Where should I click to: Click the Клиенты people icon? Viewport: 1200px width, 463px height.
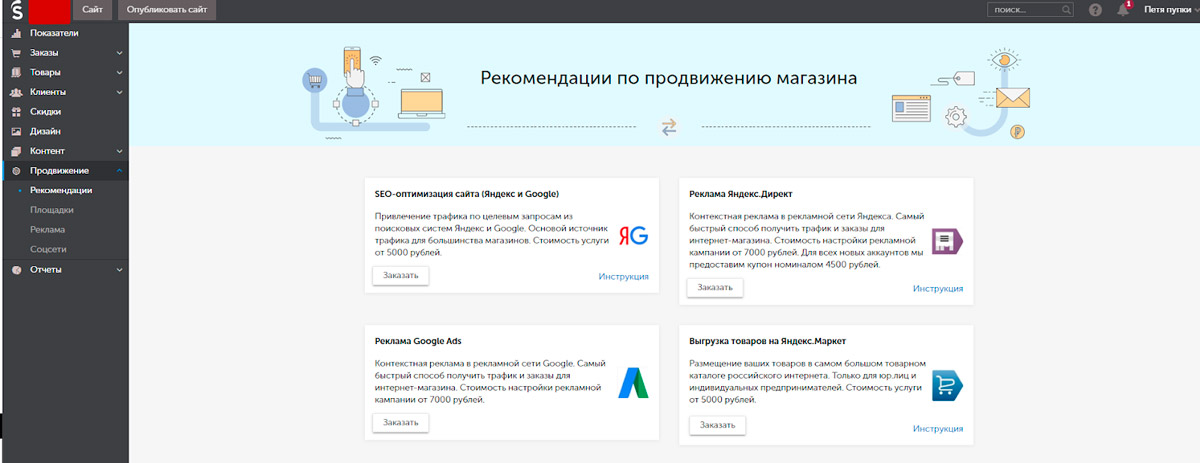[16, 92]
